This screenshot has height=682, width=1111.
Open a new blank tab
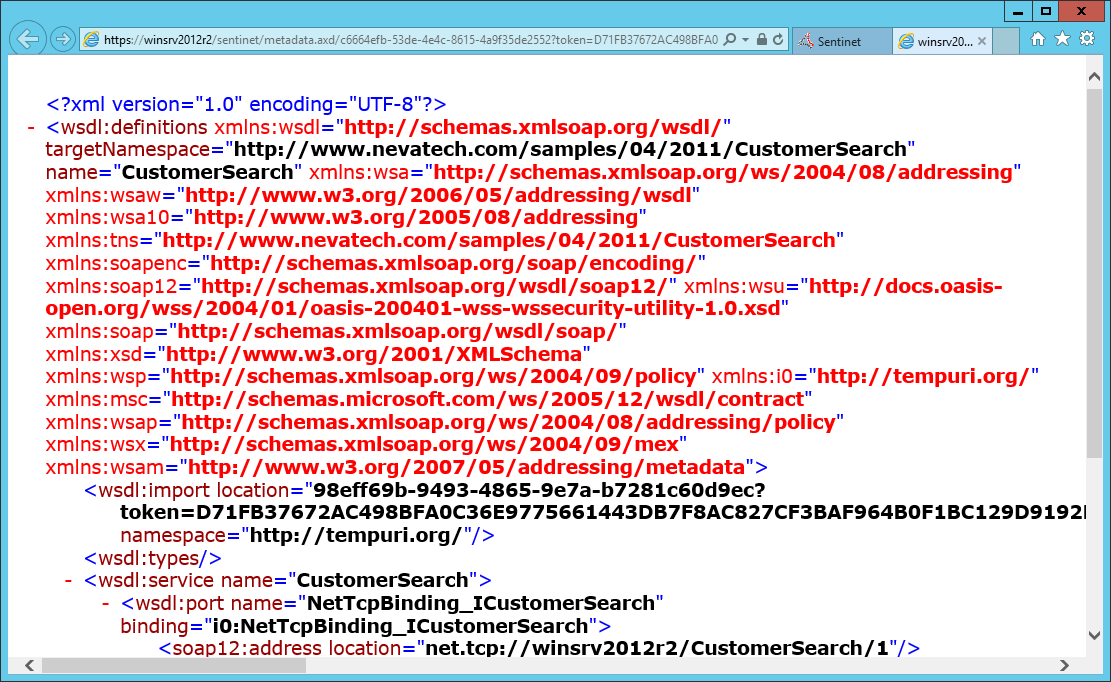[x=1006, y=41]
